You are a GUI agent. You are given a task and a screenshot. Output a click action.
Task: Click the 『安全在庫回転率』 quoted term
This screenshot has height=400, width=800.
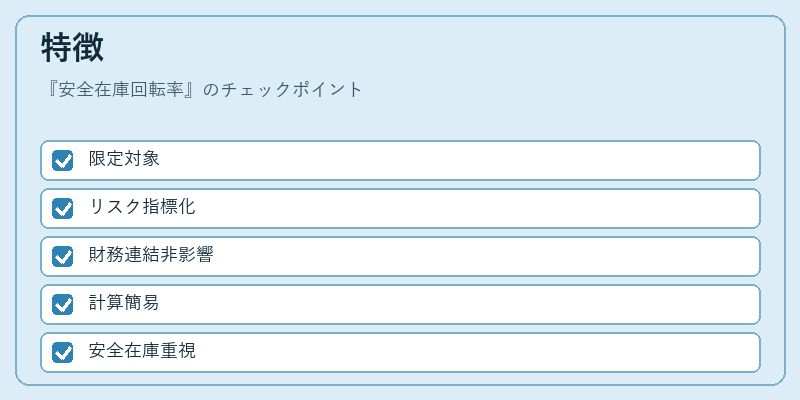coord(120,90)
